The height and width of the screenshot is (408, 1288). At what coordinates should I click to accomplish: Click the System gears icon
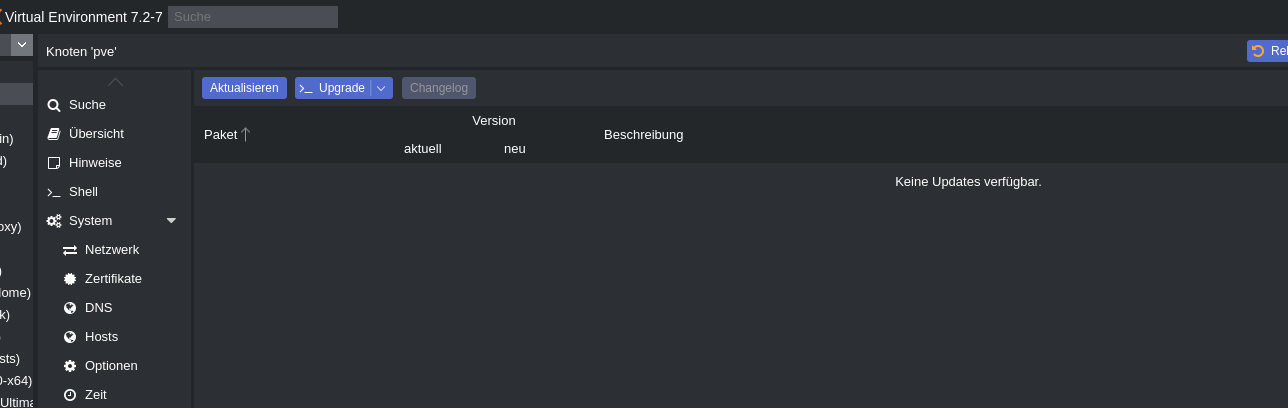tap(54, 221)
